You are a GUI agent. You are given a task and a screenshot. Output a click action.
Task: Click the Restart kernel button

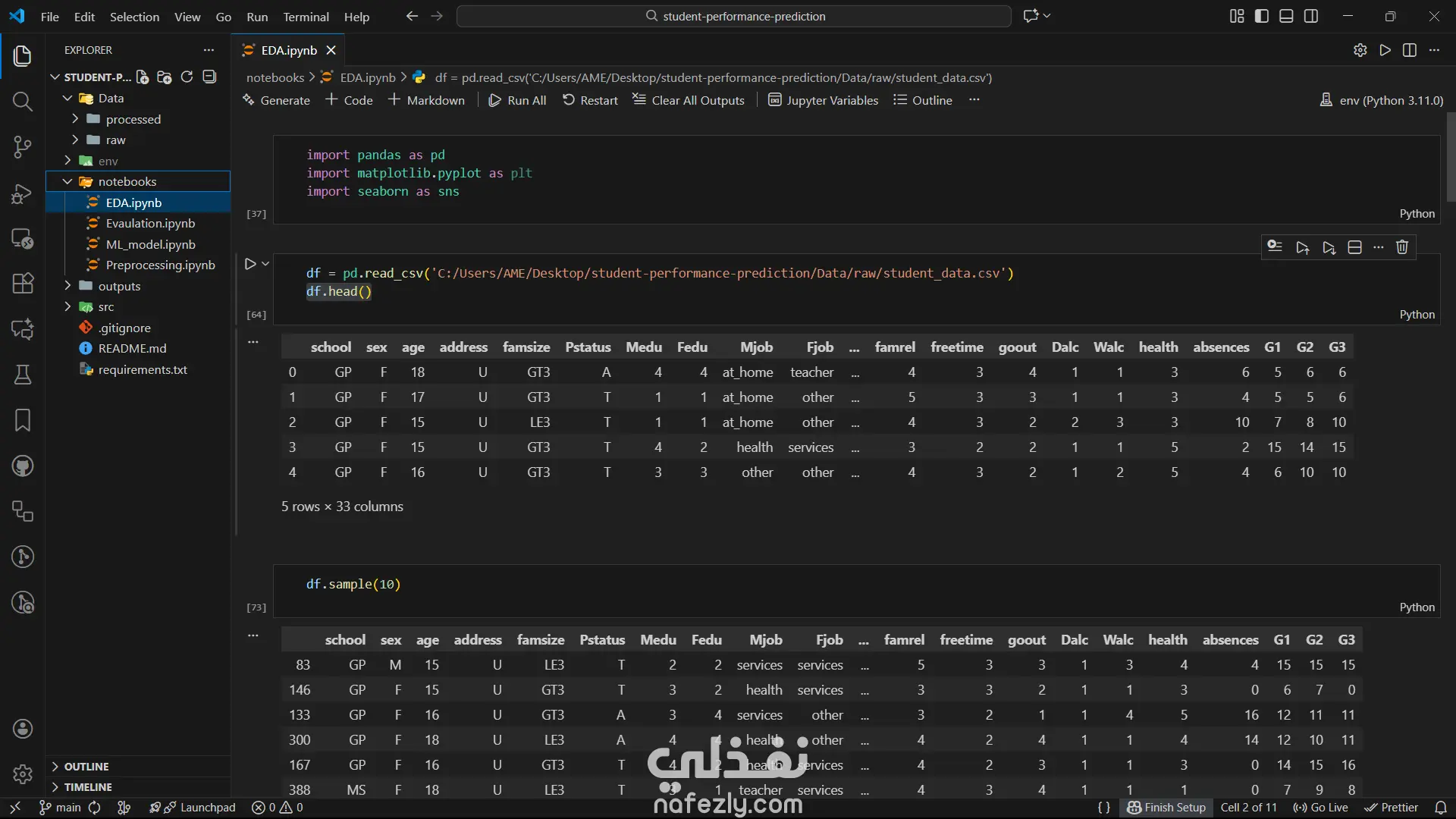coord(590,100)
